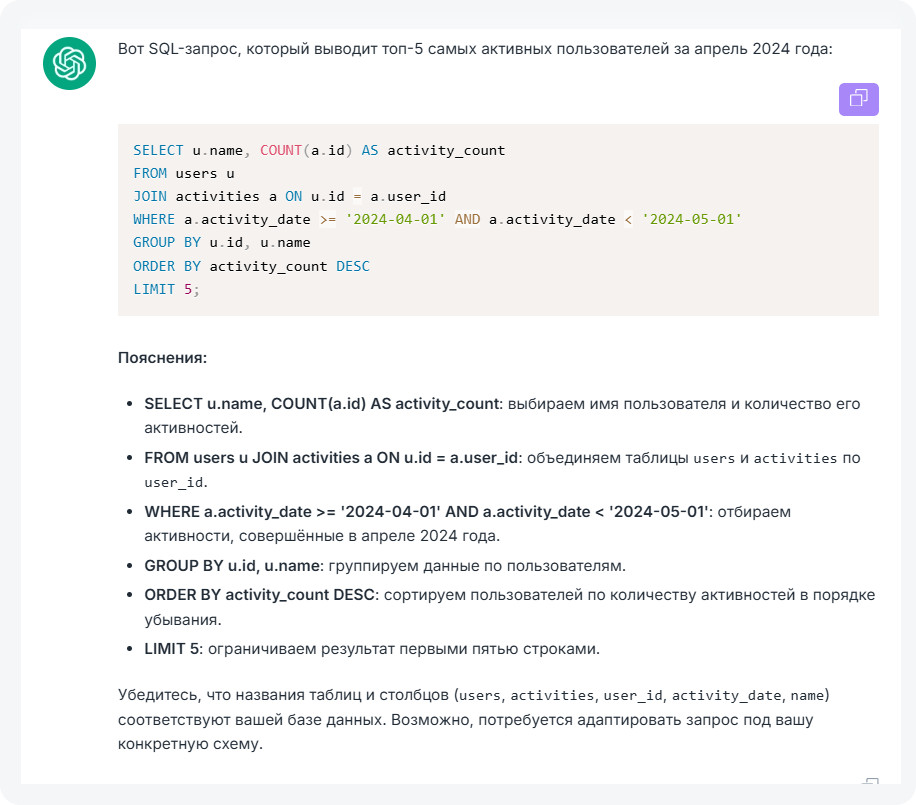Click 'LIMIT 5;' in the code block
This screenshot has height=805, width=916.
tap(166, 288)
